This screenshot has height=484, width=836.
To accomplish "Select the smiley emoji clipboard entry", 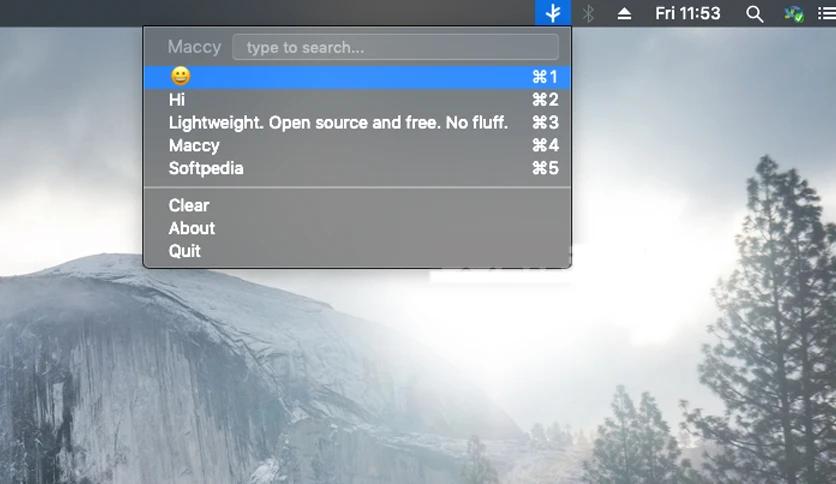I will tap(357, 77).
